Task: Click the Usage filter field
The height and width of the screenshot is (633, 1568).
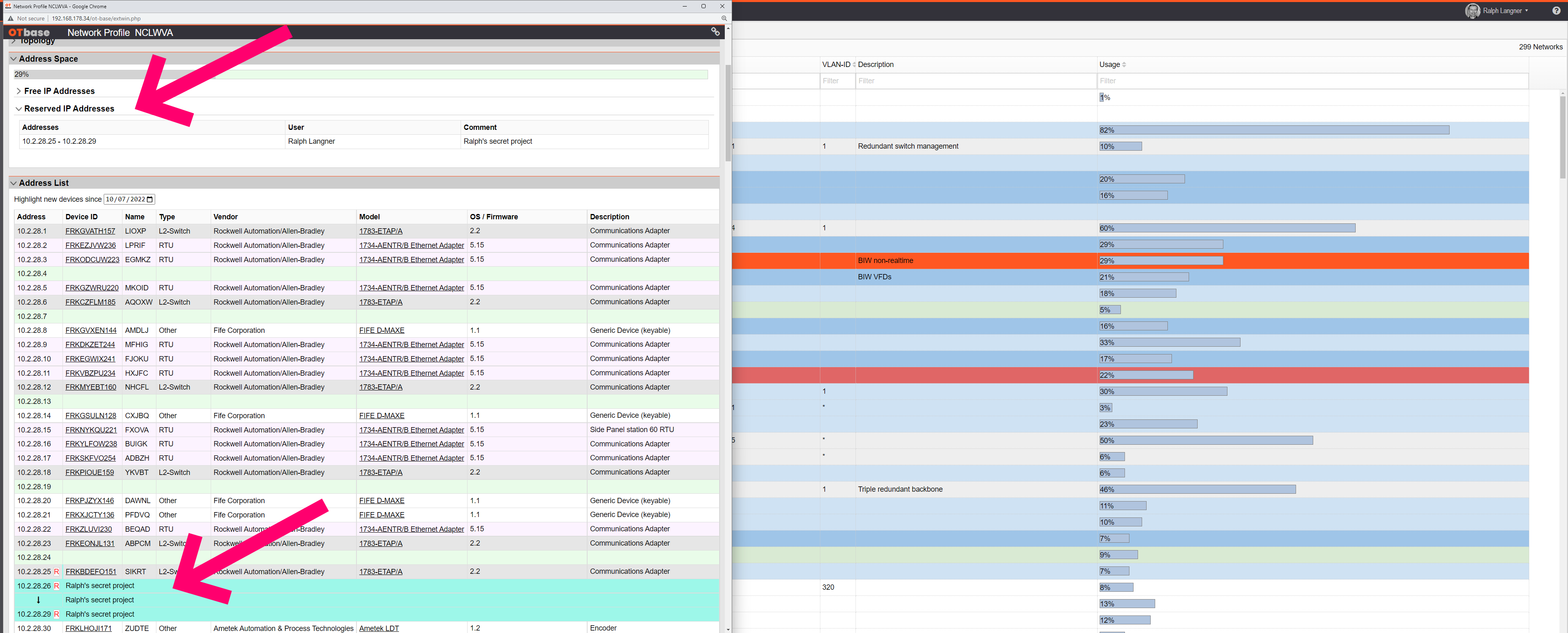Action: [x=1312, y=81]
